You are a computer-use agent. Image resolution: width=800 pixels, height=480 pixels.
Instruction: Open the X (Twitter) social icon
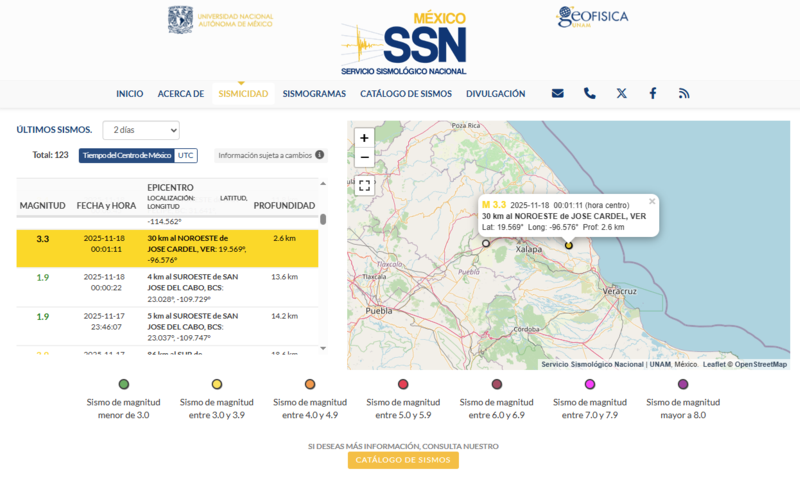[x=621, y=93]
